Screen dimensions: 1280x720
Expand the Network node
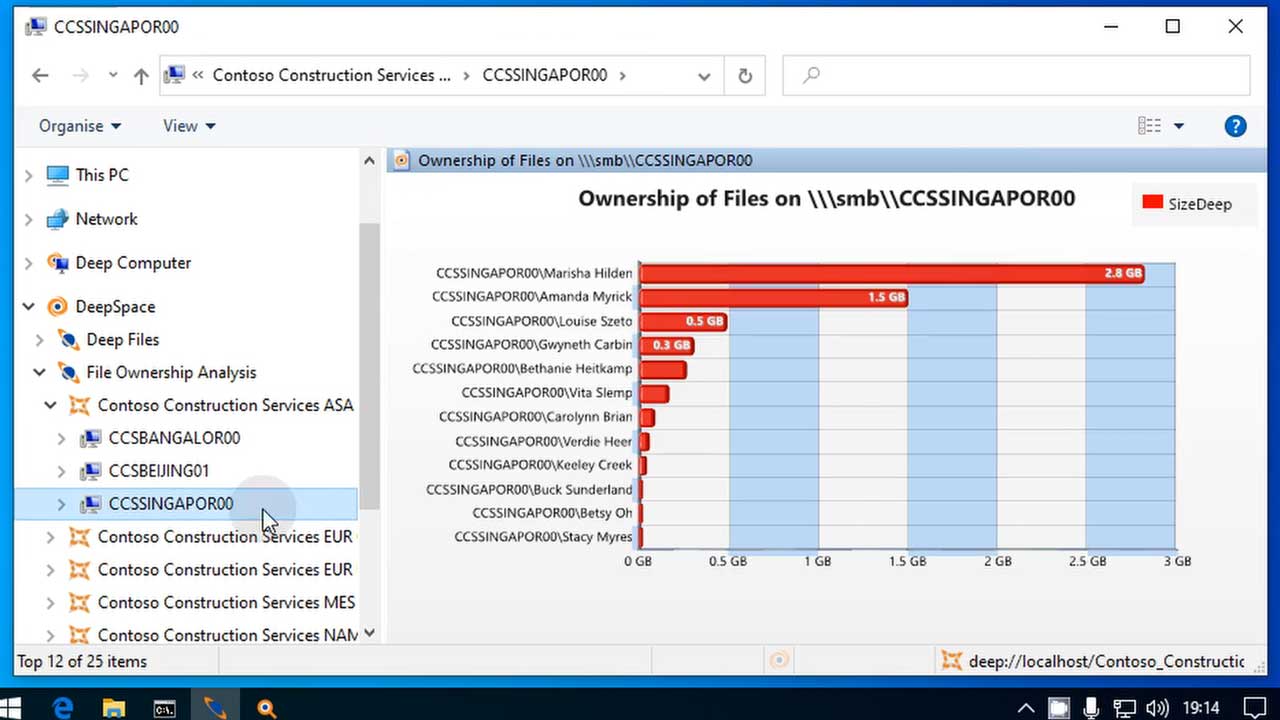click(x=28, y=219)
